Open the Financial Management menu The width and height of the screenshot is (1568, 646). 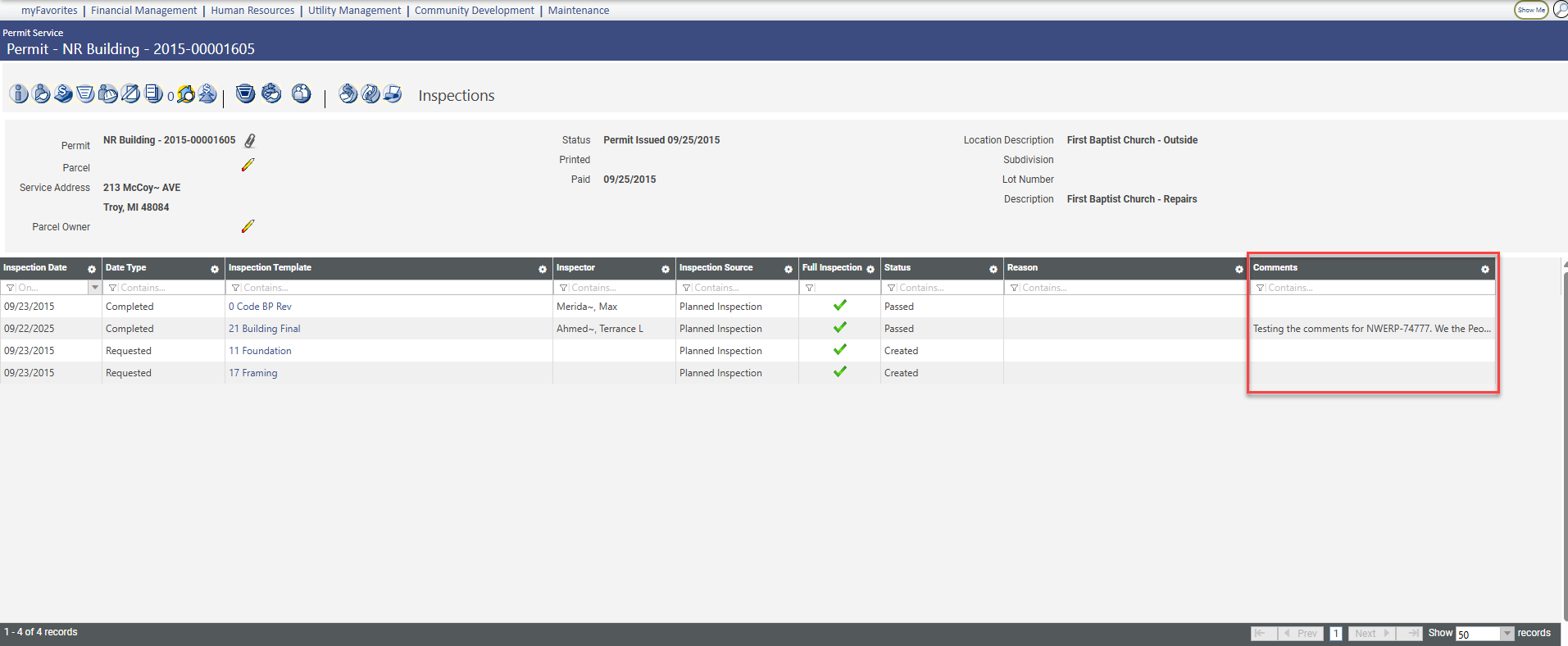(x=143, y=11)
